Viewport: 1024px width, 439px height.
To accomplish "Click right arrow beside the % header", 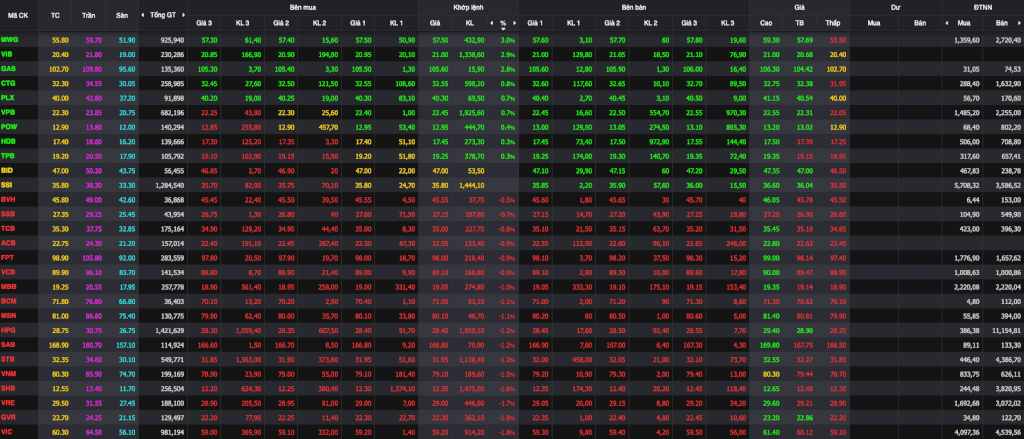I will 515,23.
